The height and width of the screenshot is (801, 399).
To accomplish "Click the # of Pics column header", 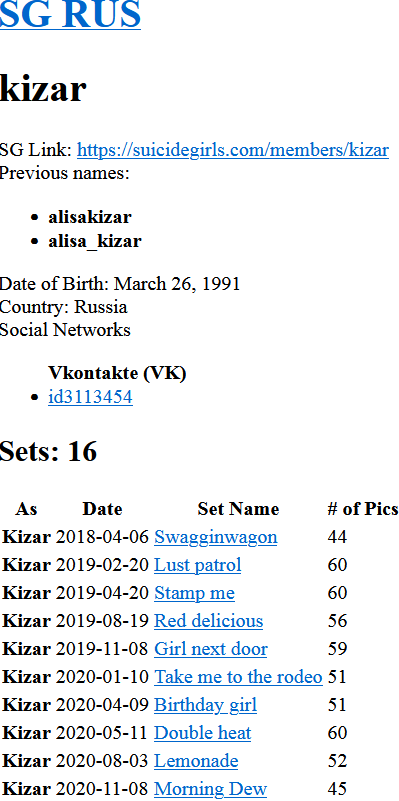I will pos(362,509).
